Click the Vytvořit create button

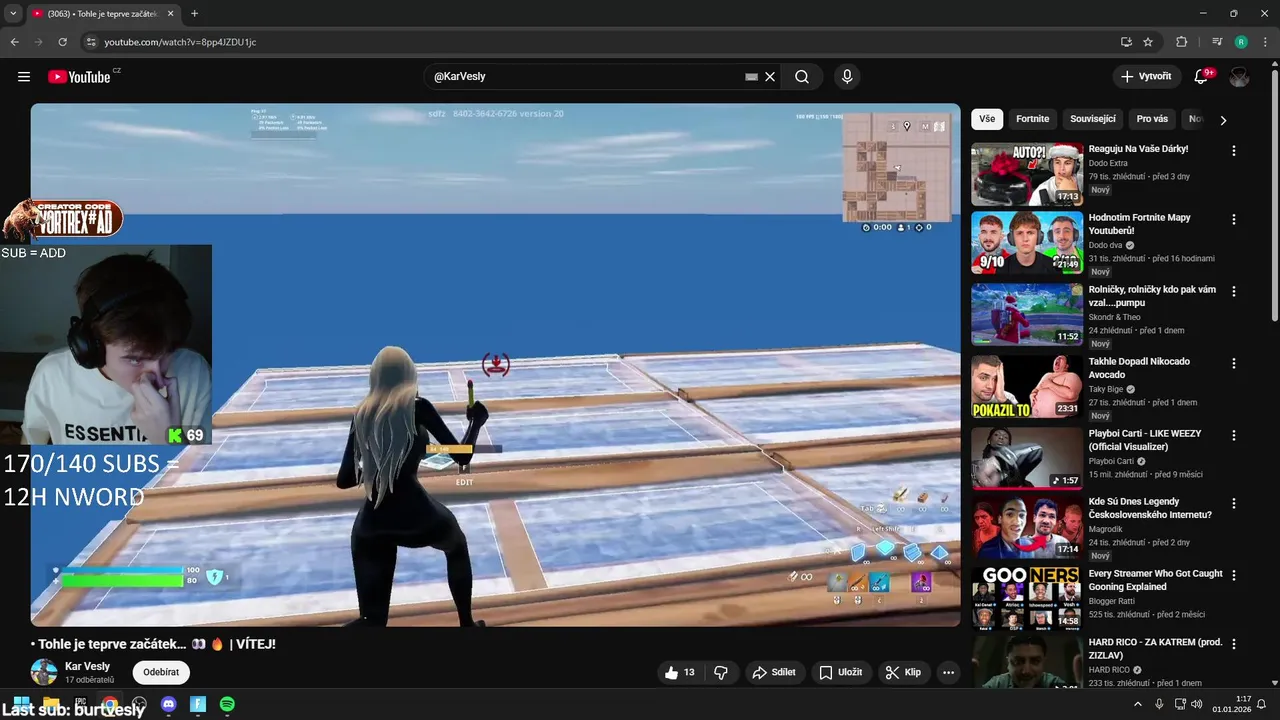[x=1146, y=77]
